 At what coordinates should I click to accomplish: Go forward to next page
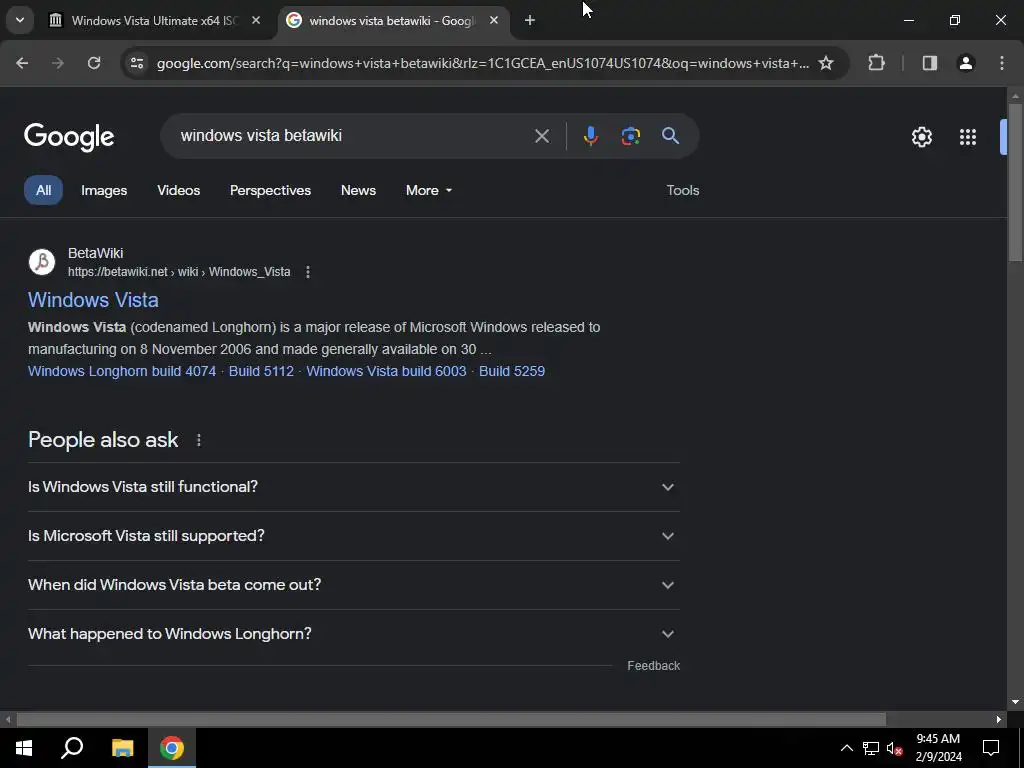coord(58,63)
